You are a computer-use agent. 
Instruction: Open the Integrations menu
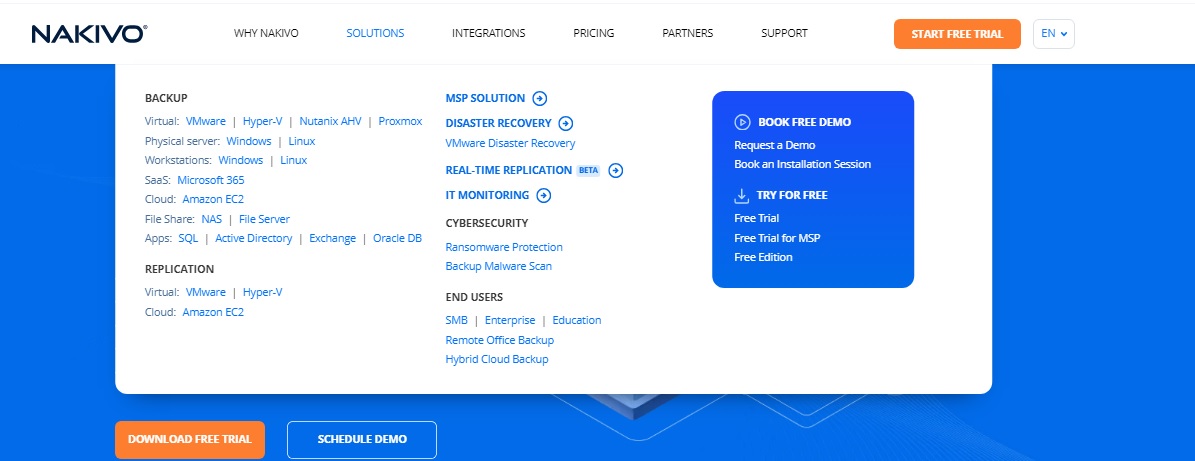489,34
